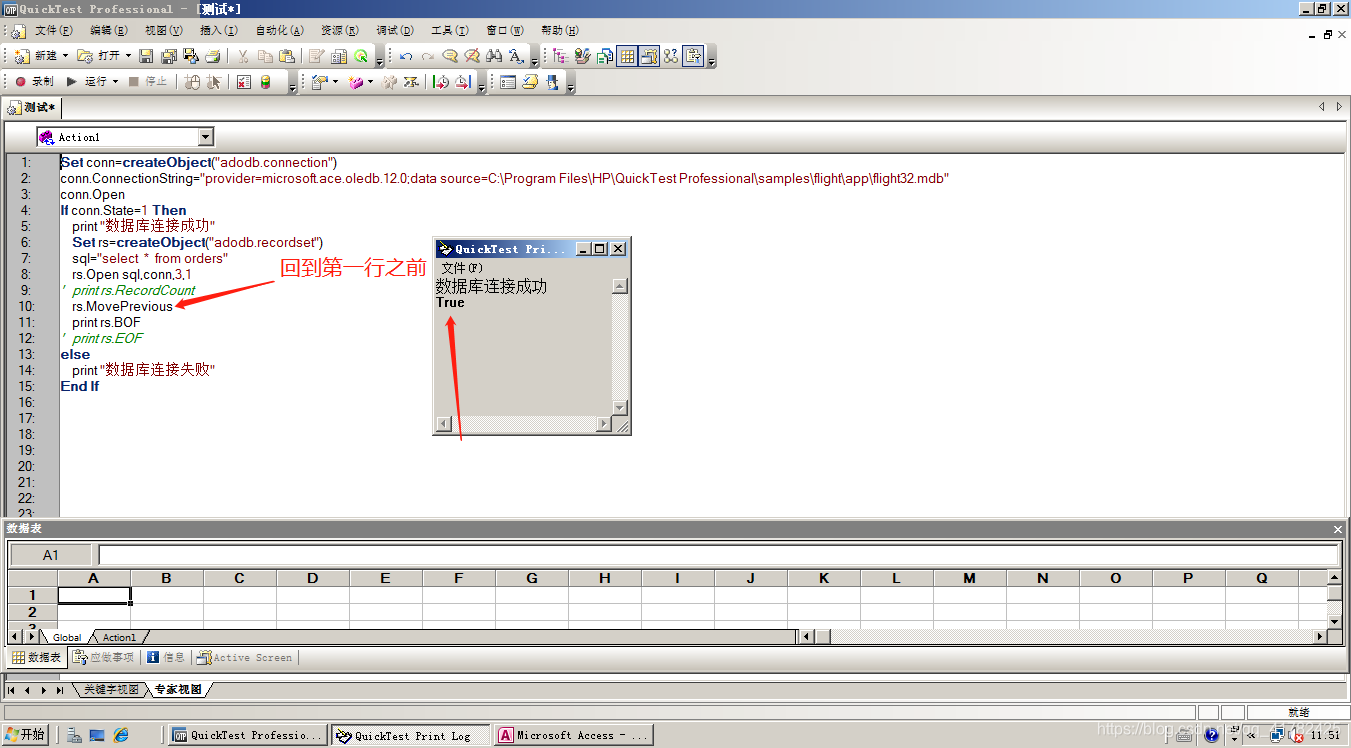
Task: Click column header D in data table
Action: pyautogui.click(x=313, y=578)
